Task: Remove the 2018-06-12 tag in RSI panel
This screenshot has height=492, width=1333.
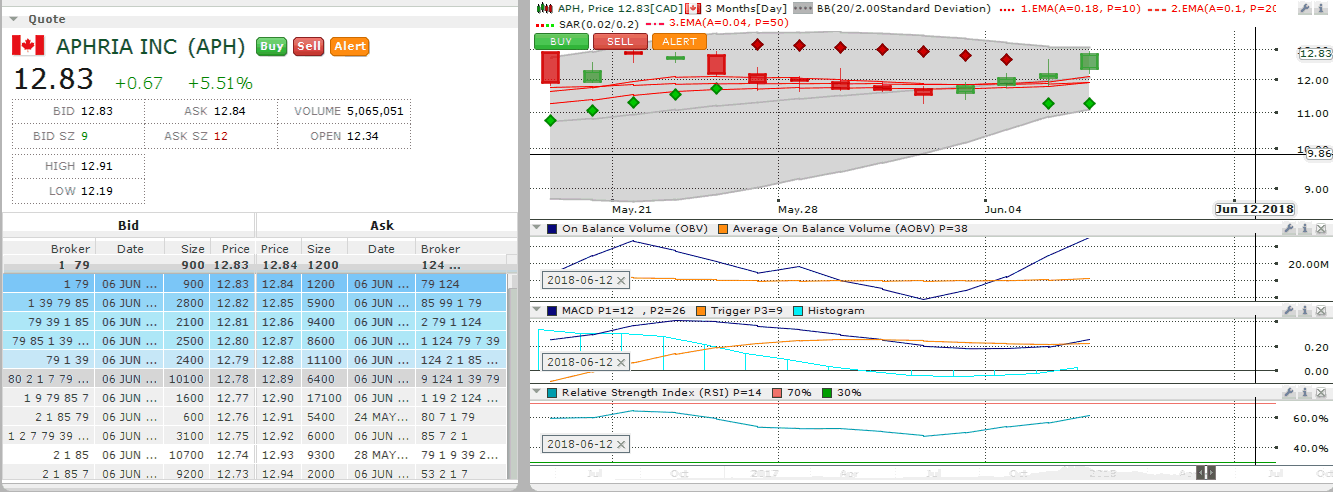Action: coord(620,444)
